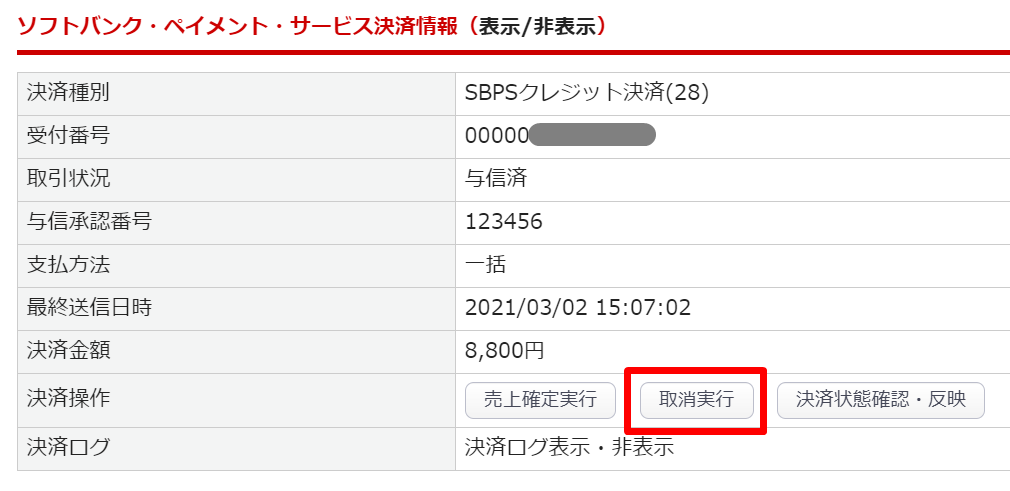
Task: Select the 決済操作 label cell
Action: tap(69, 399)
